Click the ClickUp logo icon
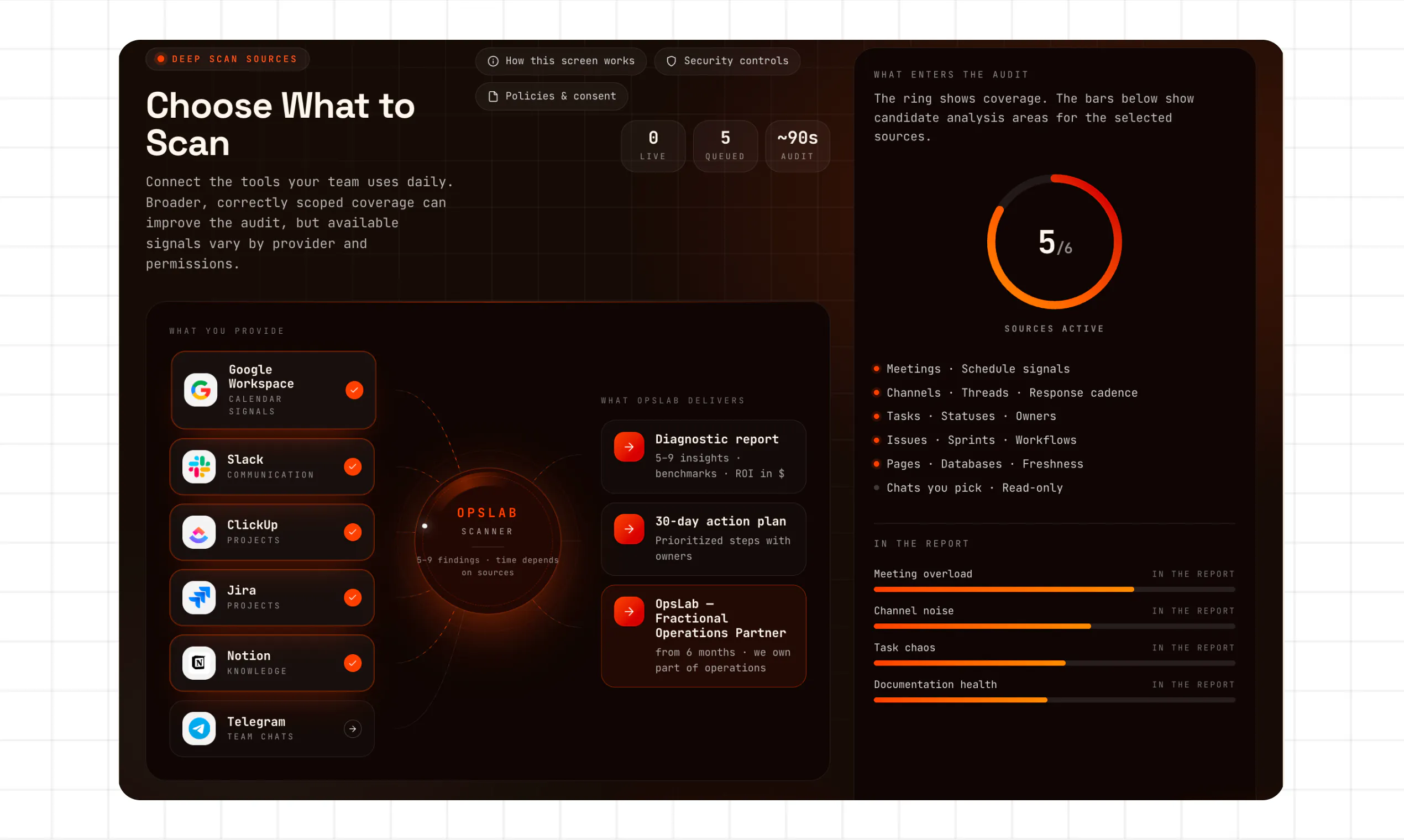Screen dimensions: 1404x840 [x=198, y=532]
